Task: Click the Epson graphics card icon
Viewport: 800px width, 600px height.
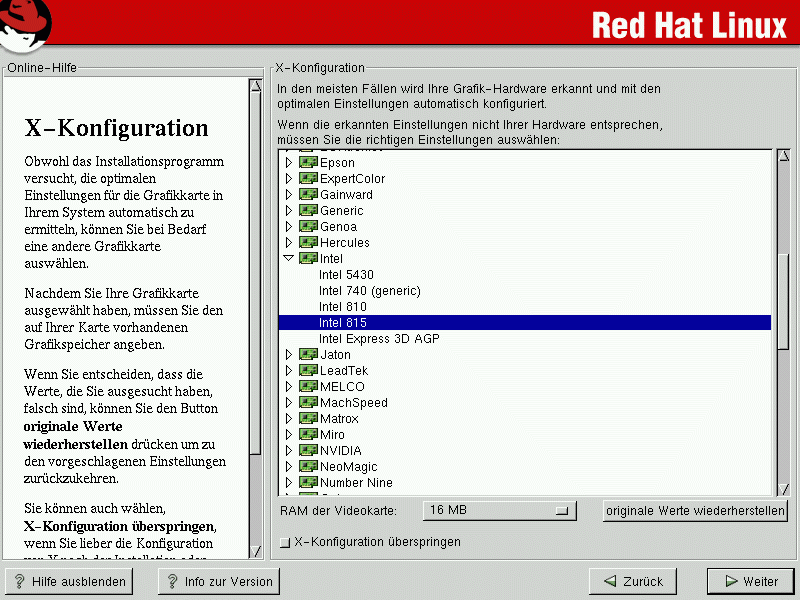Action: coord(308,163)
